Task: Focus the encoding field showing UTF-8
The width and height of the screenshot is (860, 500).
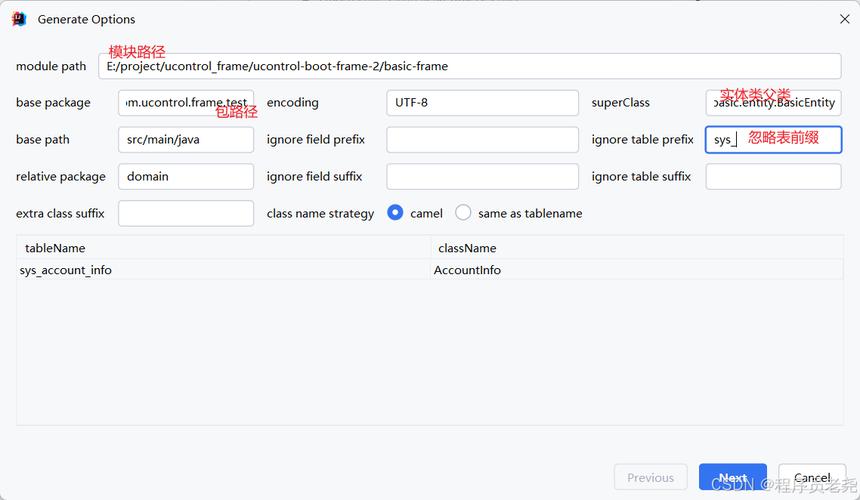Action: click(x=482, y=103)
